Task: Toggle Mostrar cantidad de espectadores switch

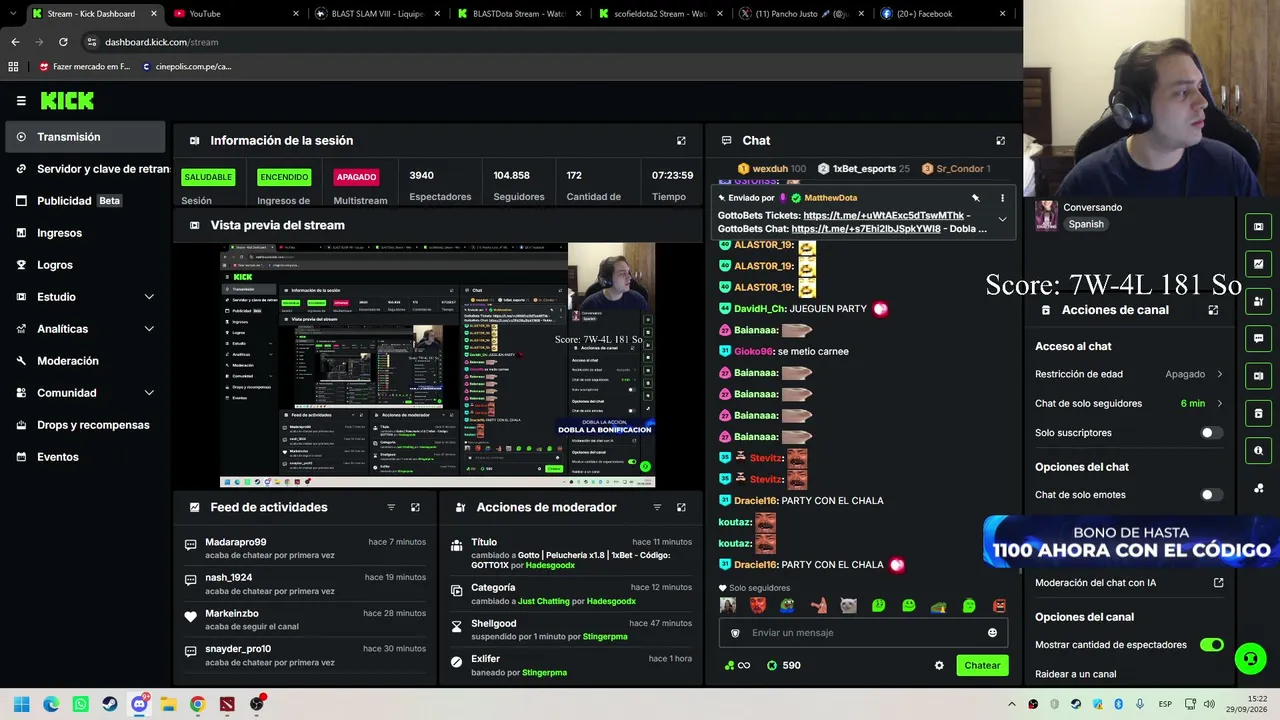Action: [x=1211, y=645]
